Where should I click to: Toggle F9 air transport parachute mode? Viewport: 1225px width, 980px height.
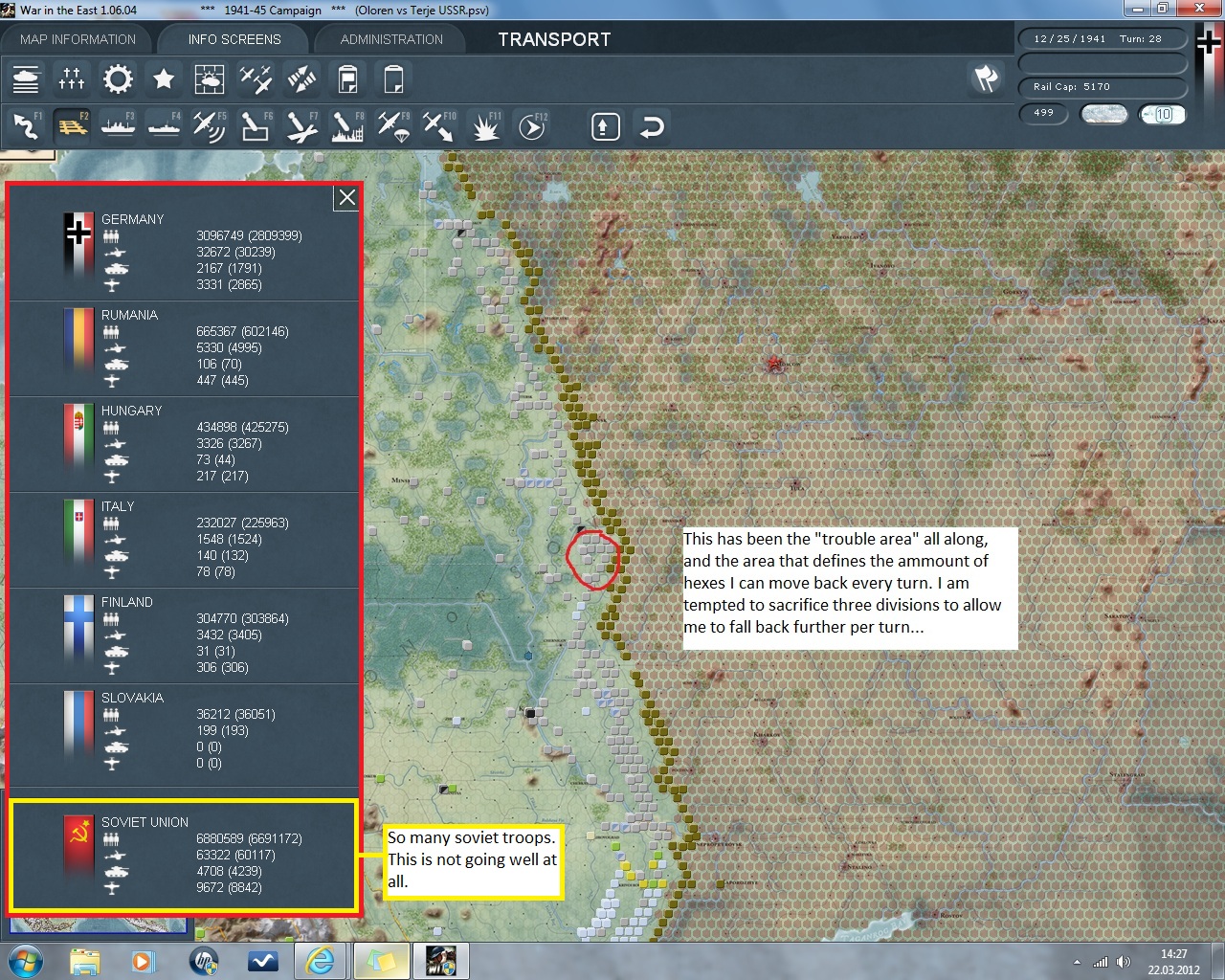pyautogui.click(x=393, y=126)
